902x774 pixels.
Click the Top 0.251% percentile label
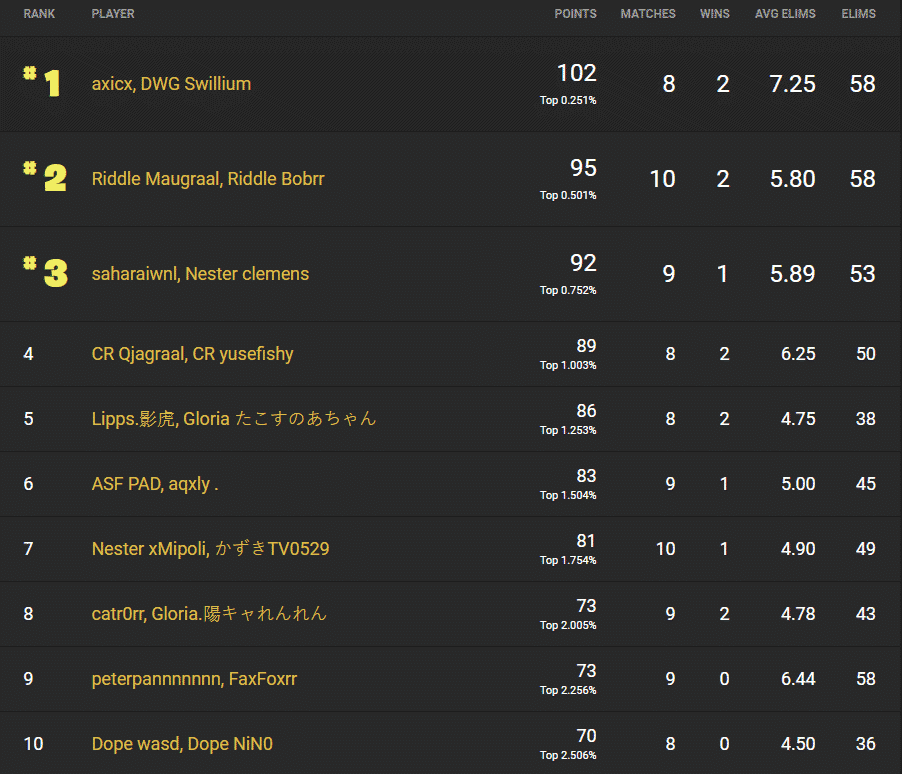tap(567, 100)
